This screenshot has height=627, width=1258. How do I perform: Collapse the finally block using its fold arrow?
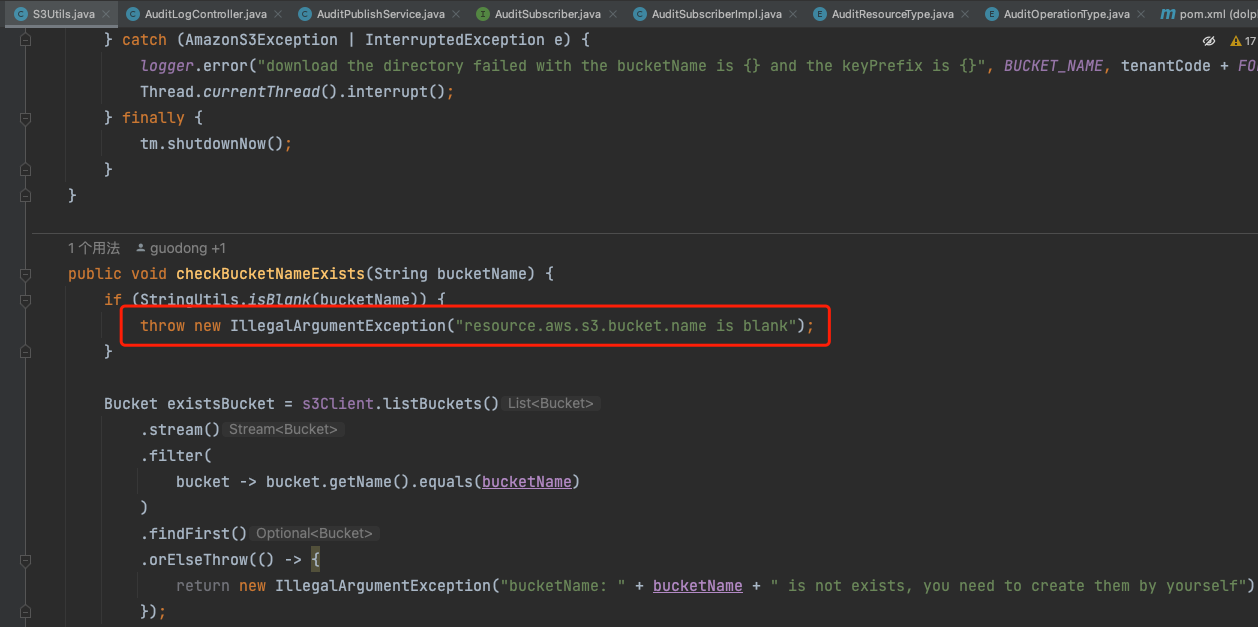25,117
